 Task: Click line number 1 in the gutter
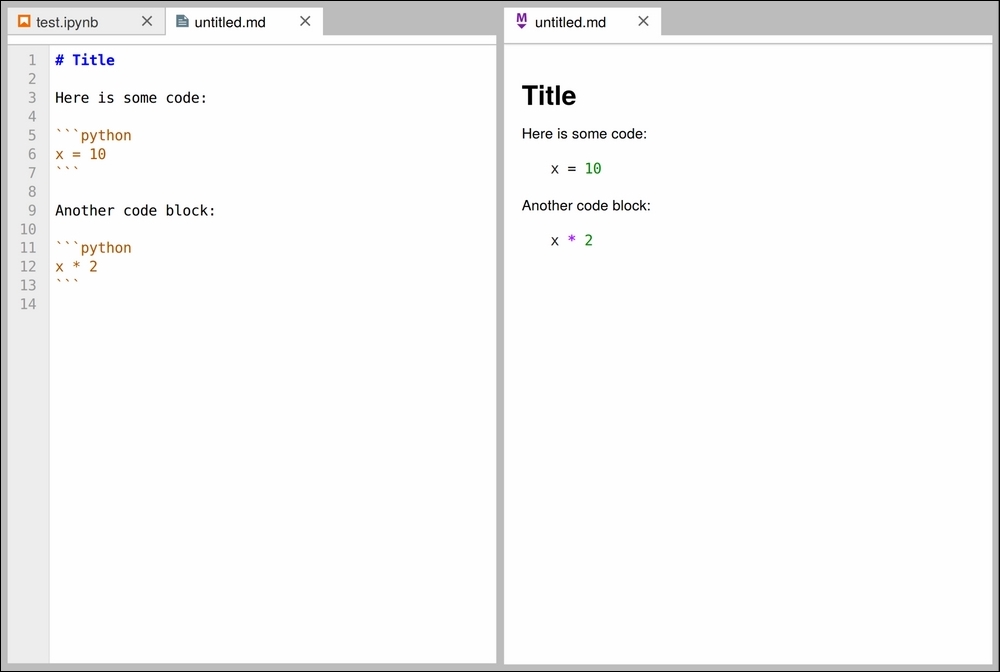[x=32, y=60]
